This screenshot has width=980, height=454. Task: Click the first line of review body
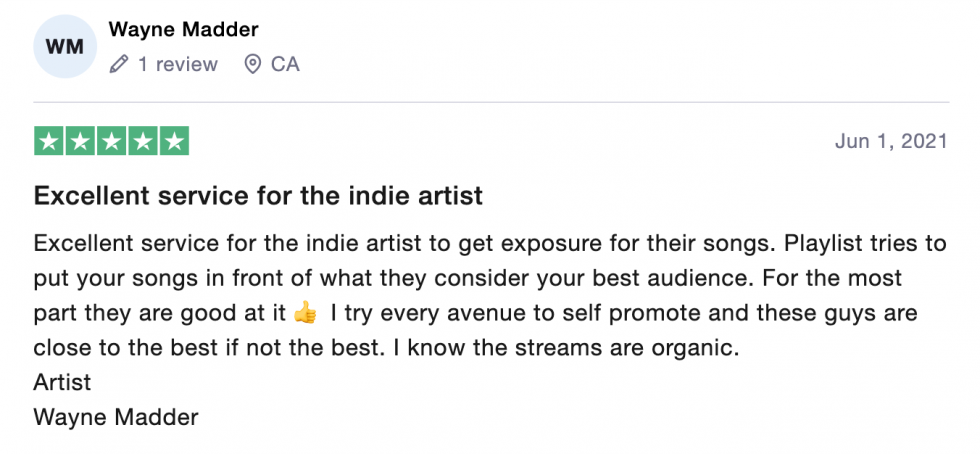(x=490, y=243)
